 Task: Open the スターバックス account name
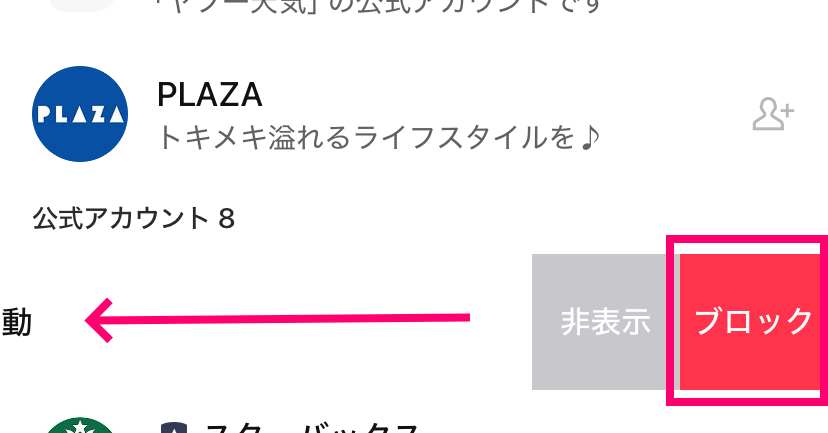[x=310, y=429]
